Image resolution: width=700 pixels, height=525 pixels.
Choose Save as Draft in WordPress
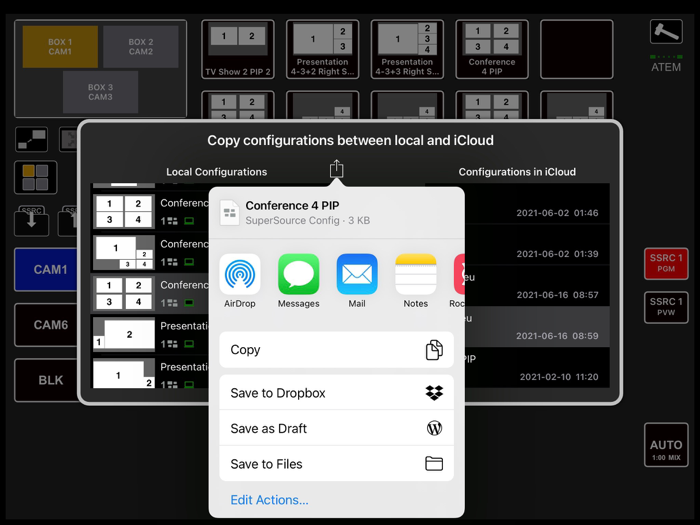click(x=337, y=428)
